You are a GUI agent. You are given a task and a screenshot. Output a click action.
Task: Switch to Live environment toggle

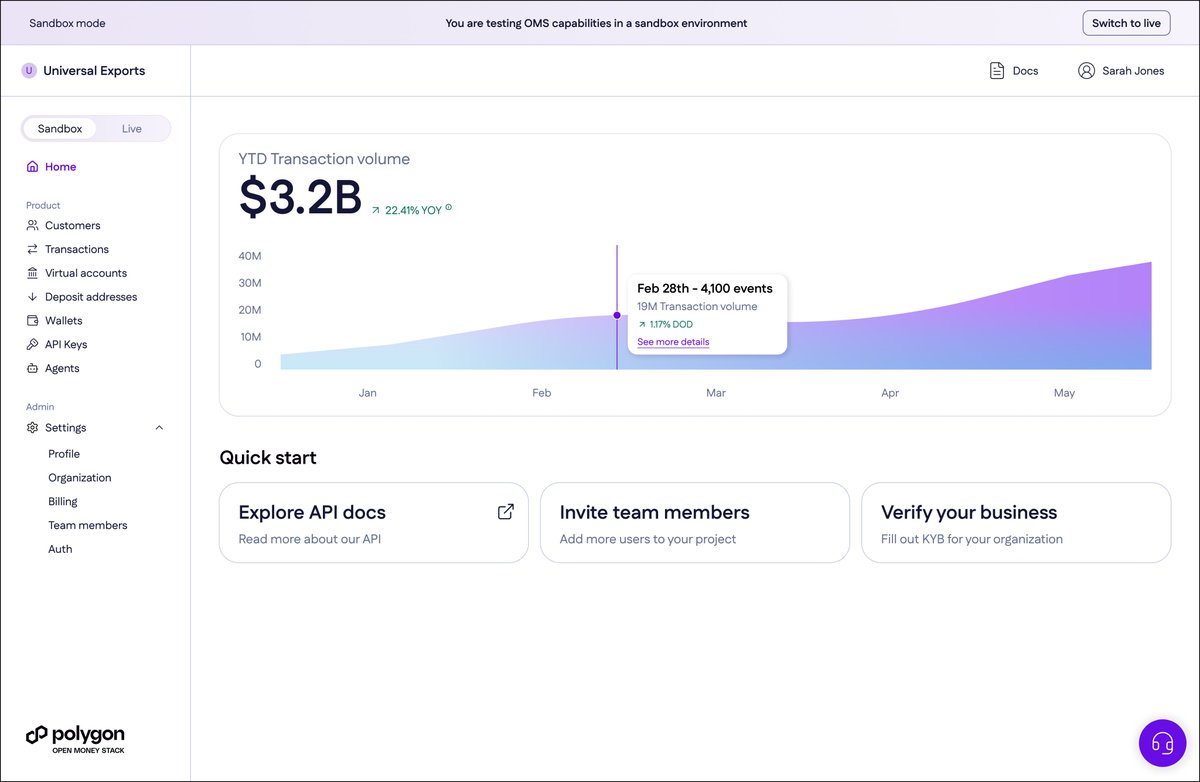(x=132, y=129)
